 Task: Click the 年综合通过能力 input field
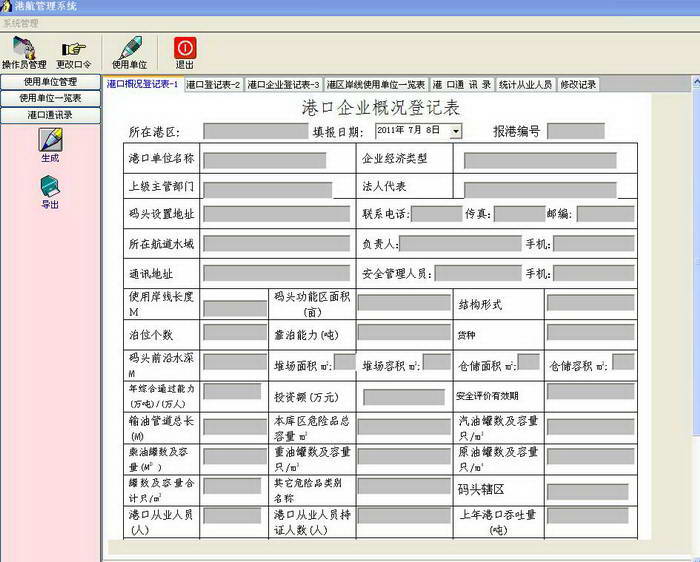click(x=232, y=391)
